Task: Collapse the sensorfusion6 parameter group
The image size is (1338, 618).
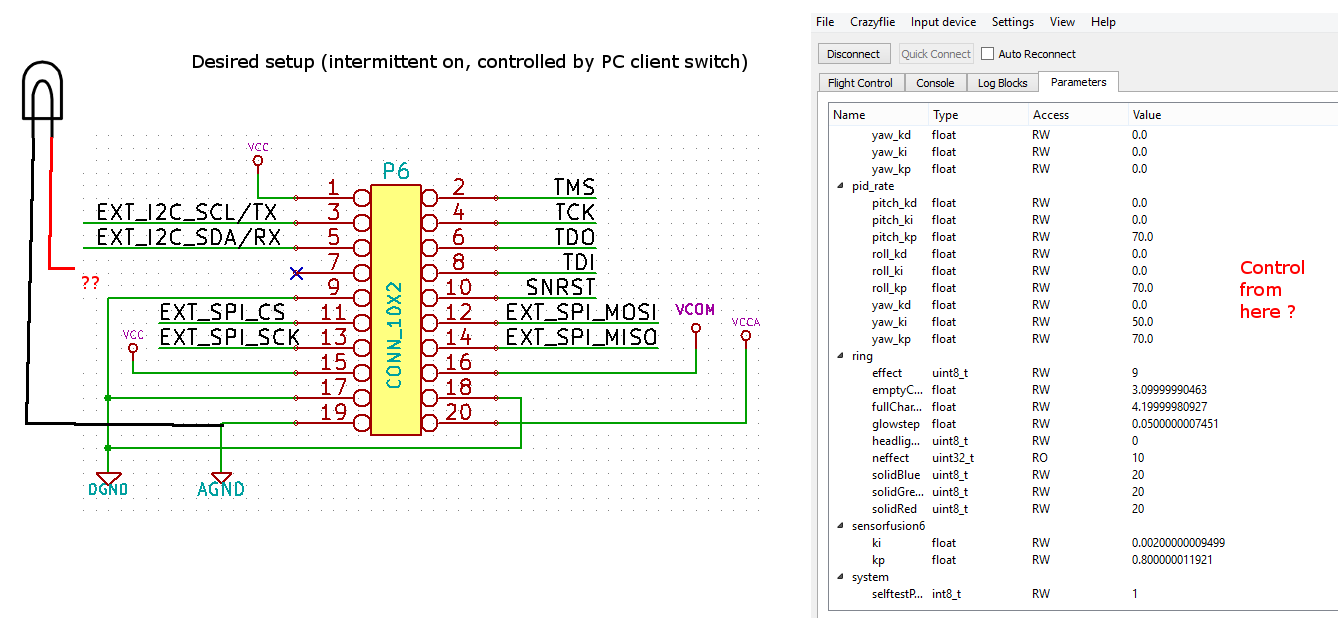Action: pos(840,526)
